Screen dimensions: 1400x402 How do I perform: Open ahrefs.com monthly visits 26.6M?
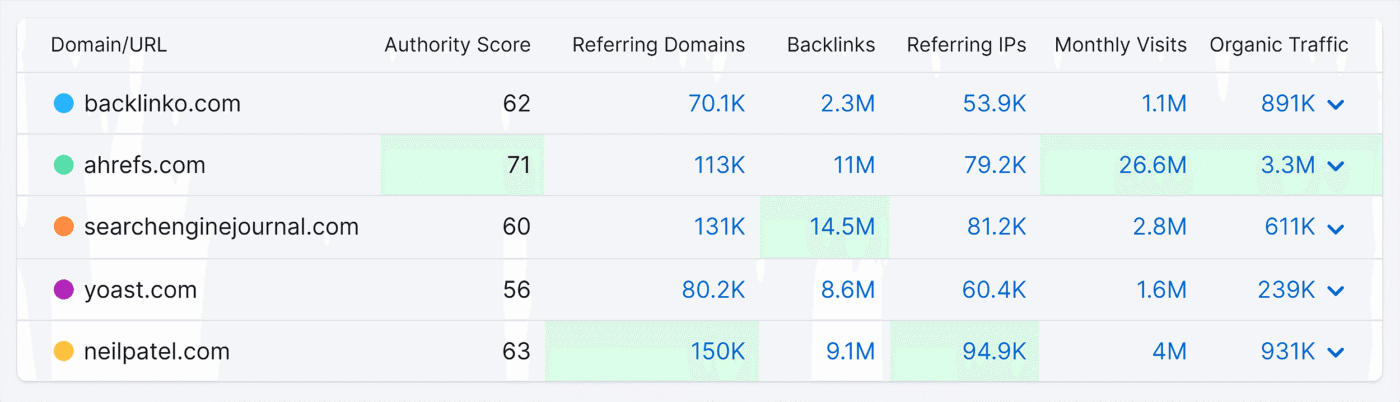1153,165
